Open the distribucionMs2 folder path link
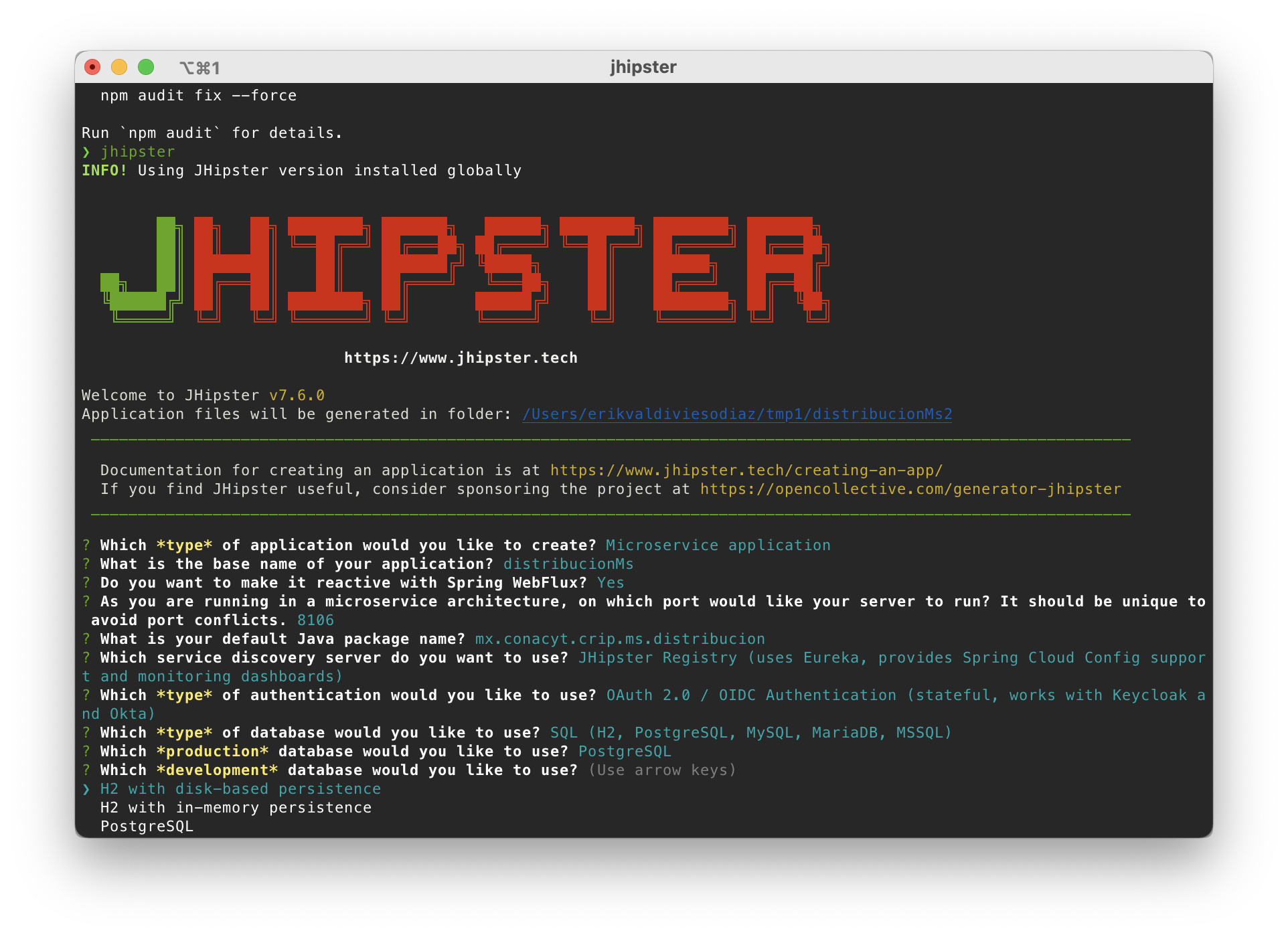 tap(737, 414)
